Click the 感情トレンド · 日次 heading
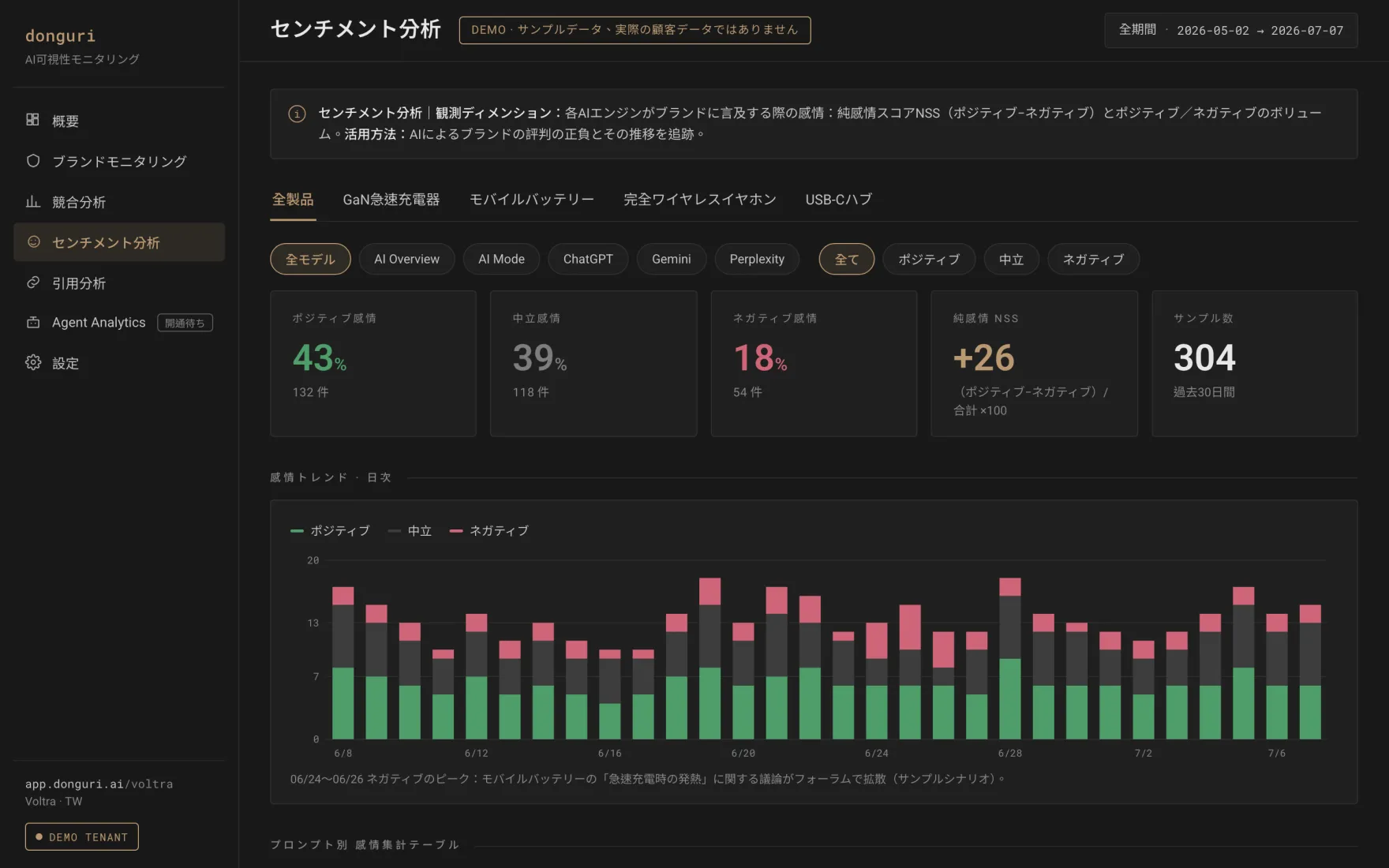This screenshot has height=868, width=1389. [x=331, y=477]
